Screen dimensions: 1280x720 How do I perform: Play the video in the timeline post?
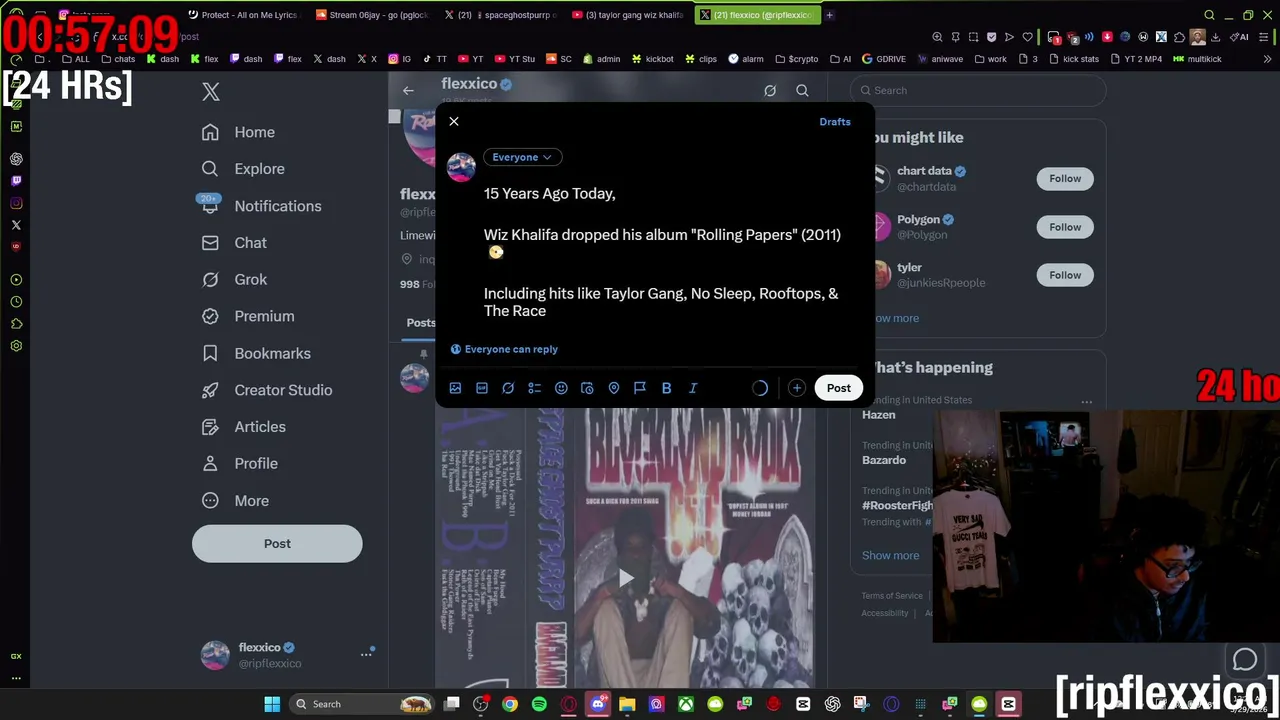coord(625,578)
